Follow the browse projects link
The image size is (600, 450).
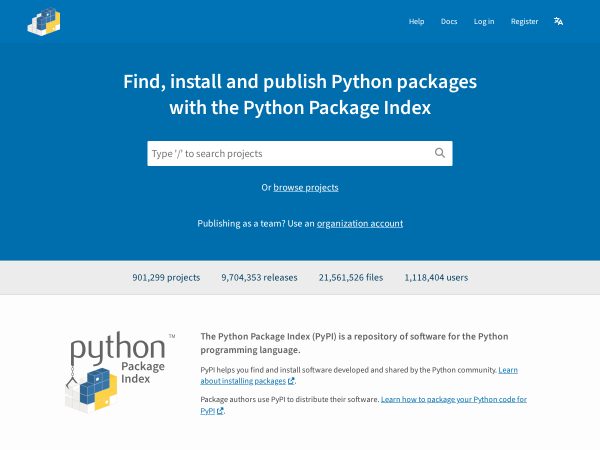pos(306,188)
